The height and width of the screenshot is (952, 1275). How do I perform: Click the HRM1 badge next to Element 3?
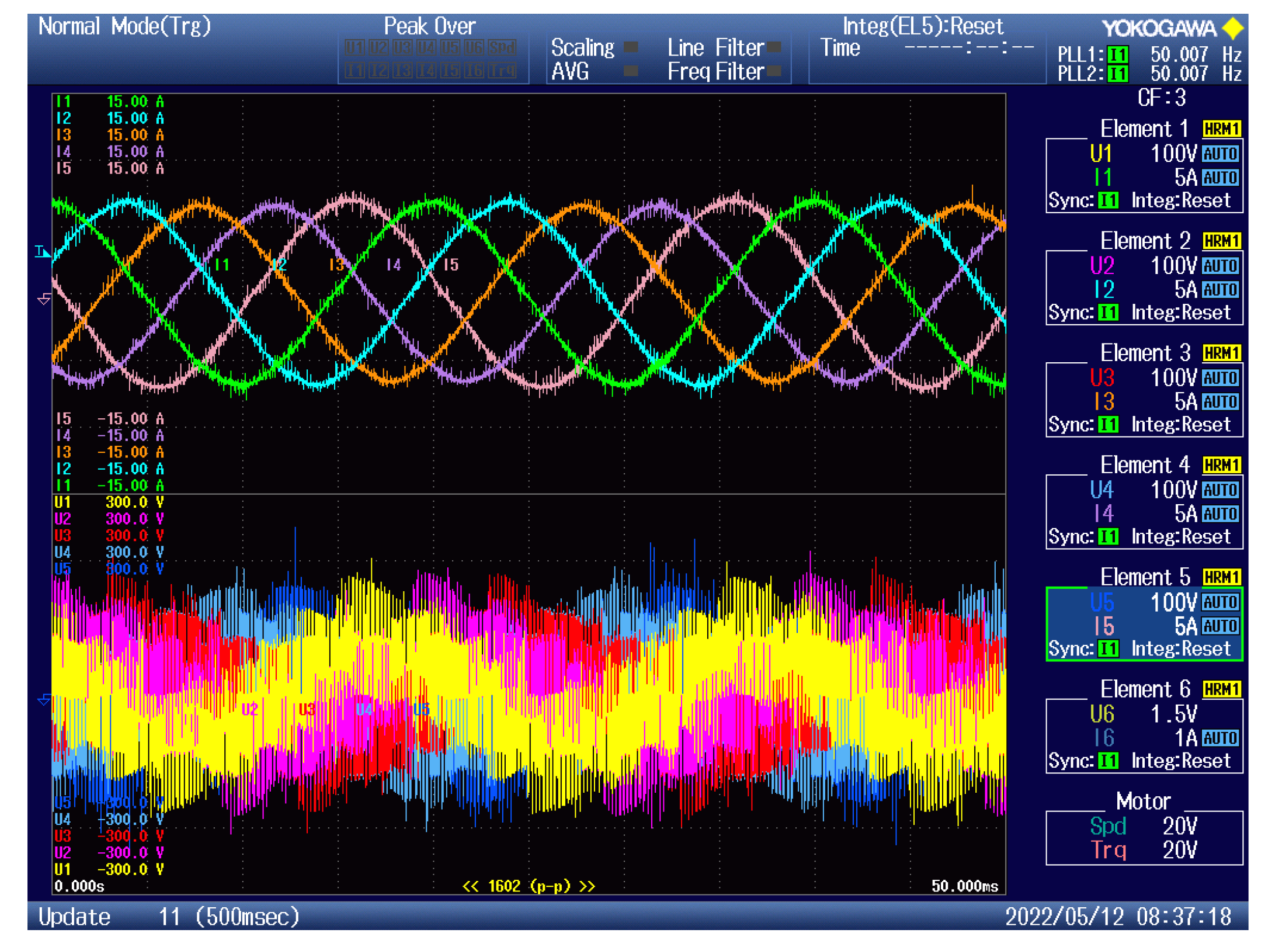1221,353
